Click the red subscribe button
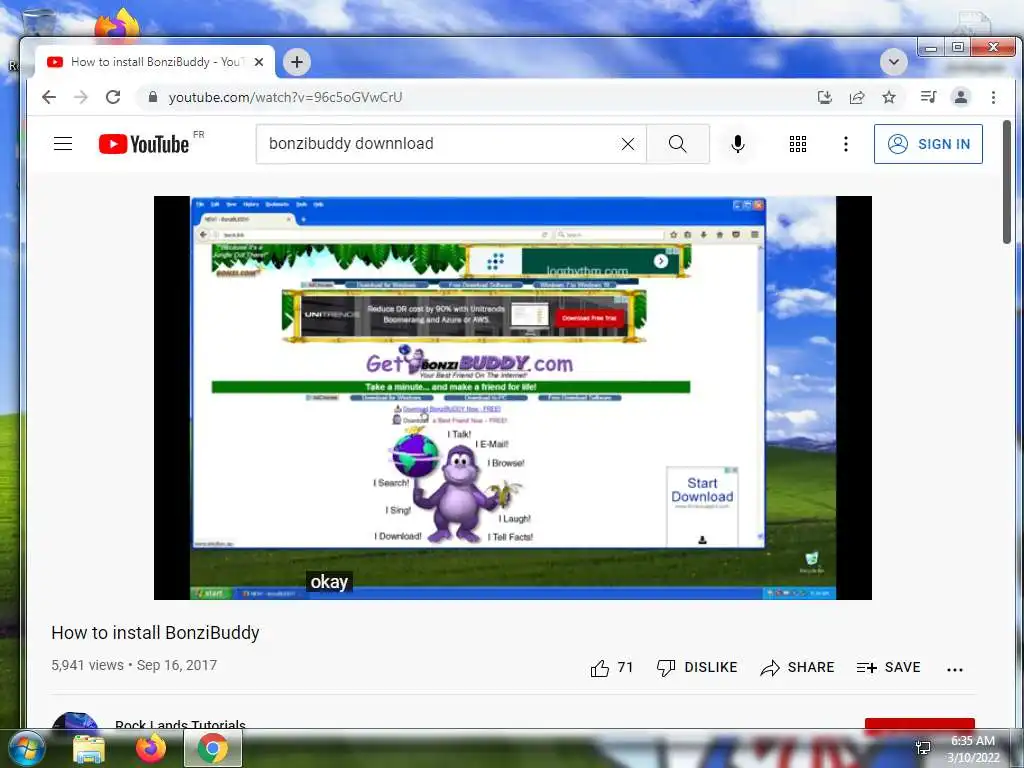Screen dimensions: 1024x768 (x=920, y=724)
